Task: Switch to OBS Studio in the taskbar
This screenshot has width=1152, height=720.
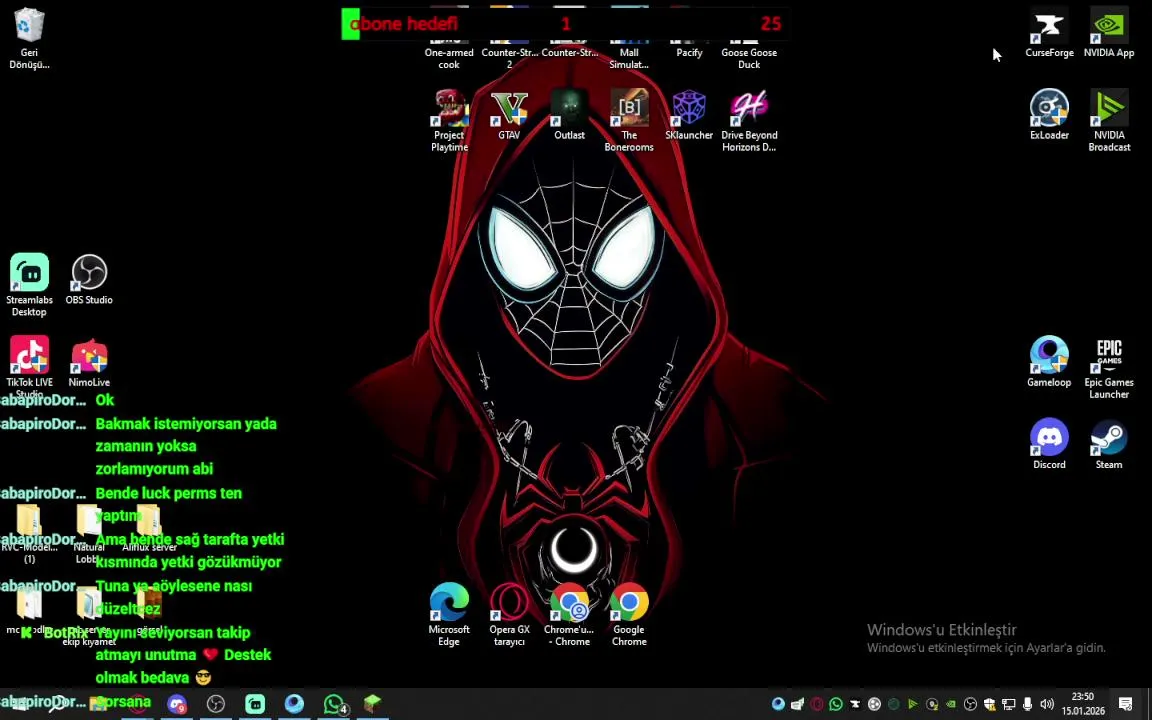Action: 216,704
